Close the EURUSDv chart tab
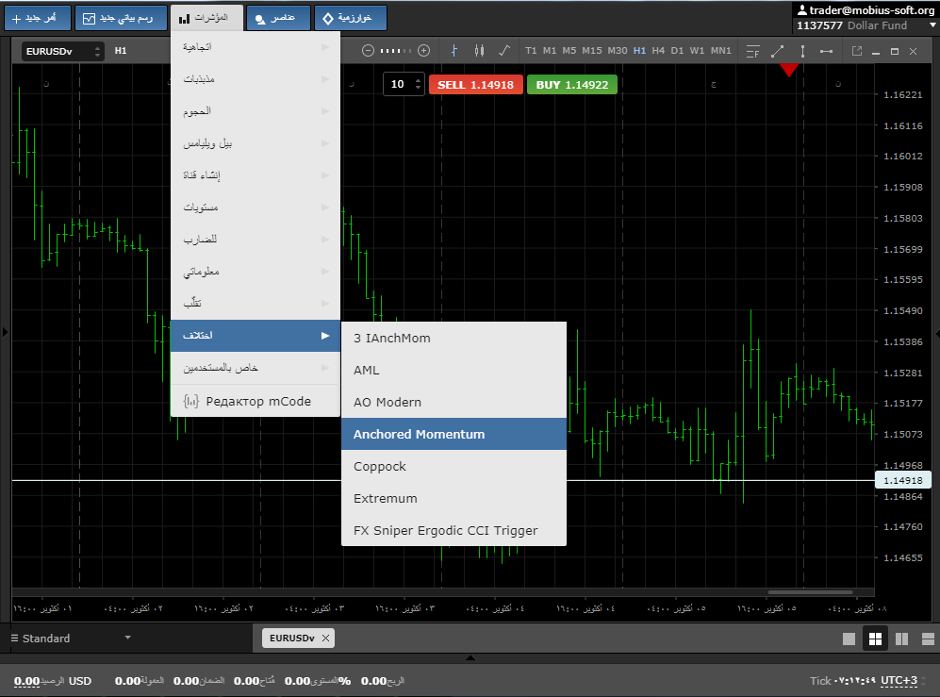940x697 pixels. 326,638
